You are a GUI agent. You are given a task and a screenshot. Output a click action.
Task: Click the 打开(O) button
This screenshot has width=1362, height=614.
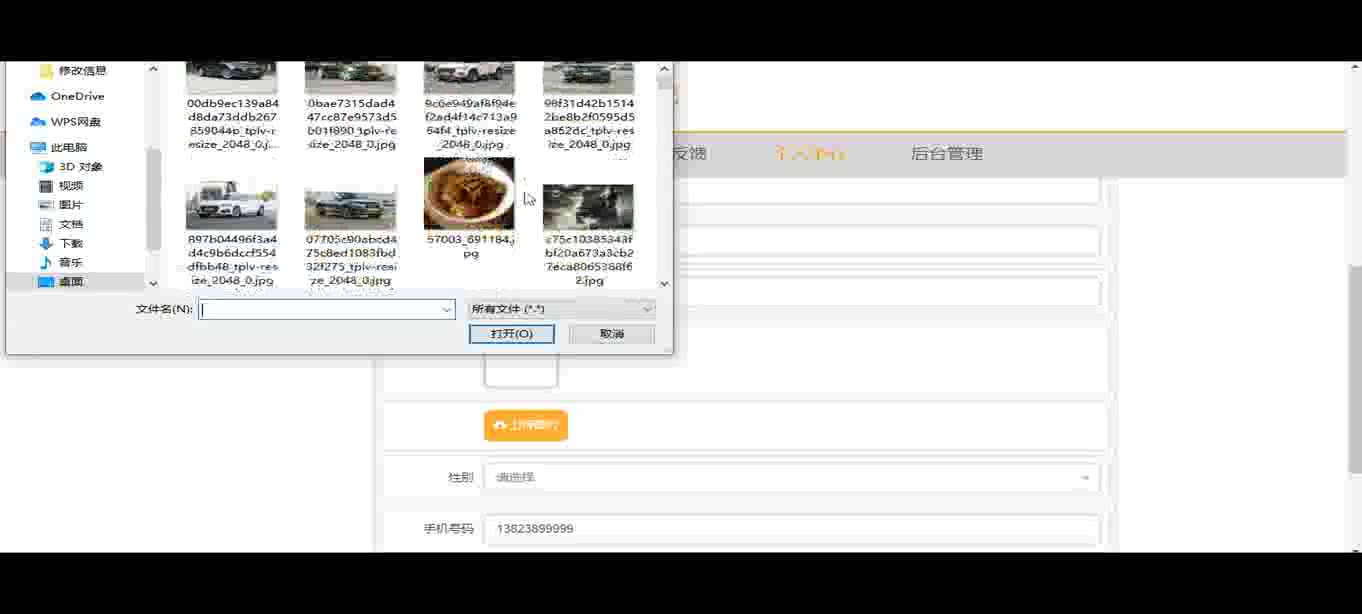pos(512,334)
